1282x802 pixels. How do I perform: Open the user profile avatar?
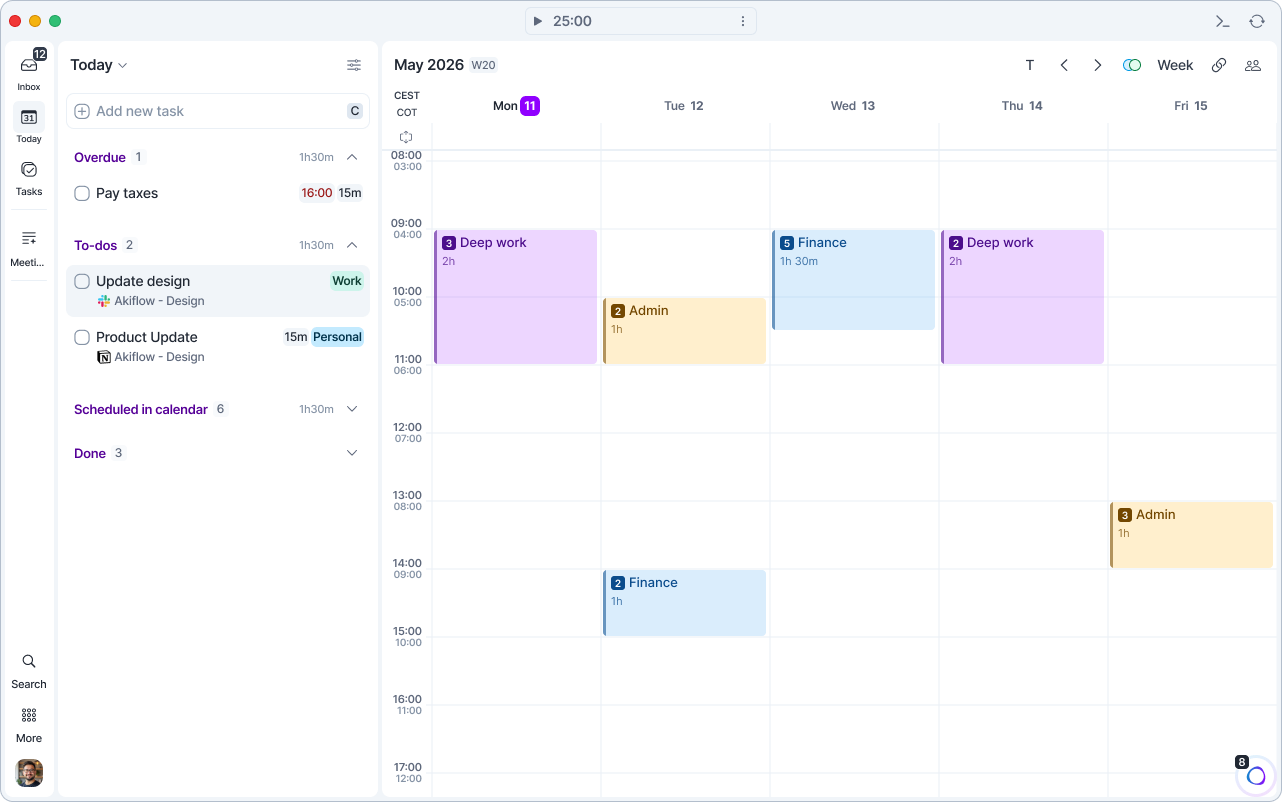pos(29,773)
